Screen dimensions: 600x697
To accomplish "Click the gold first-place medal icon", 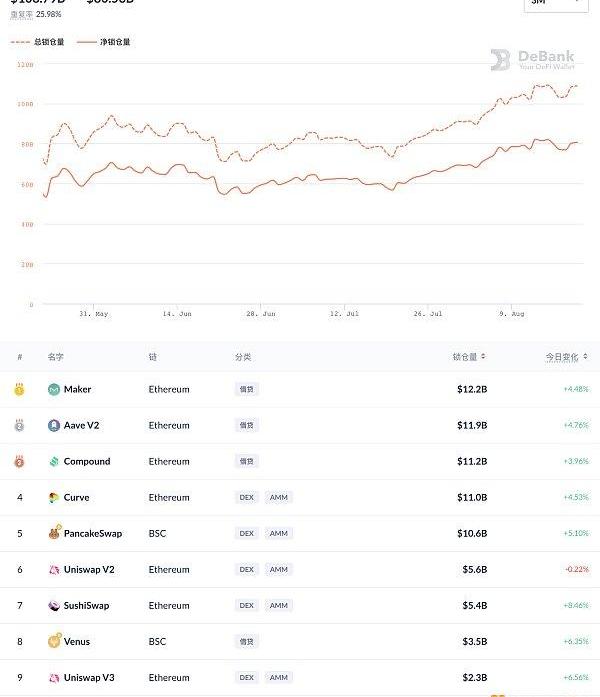I will tap(19, 389).
